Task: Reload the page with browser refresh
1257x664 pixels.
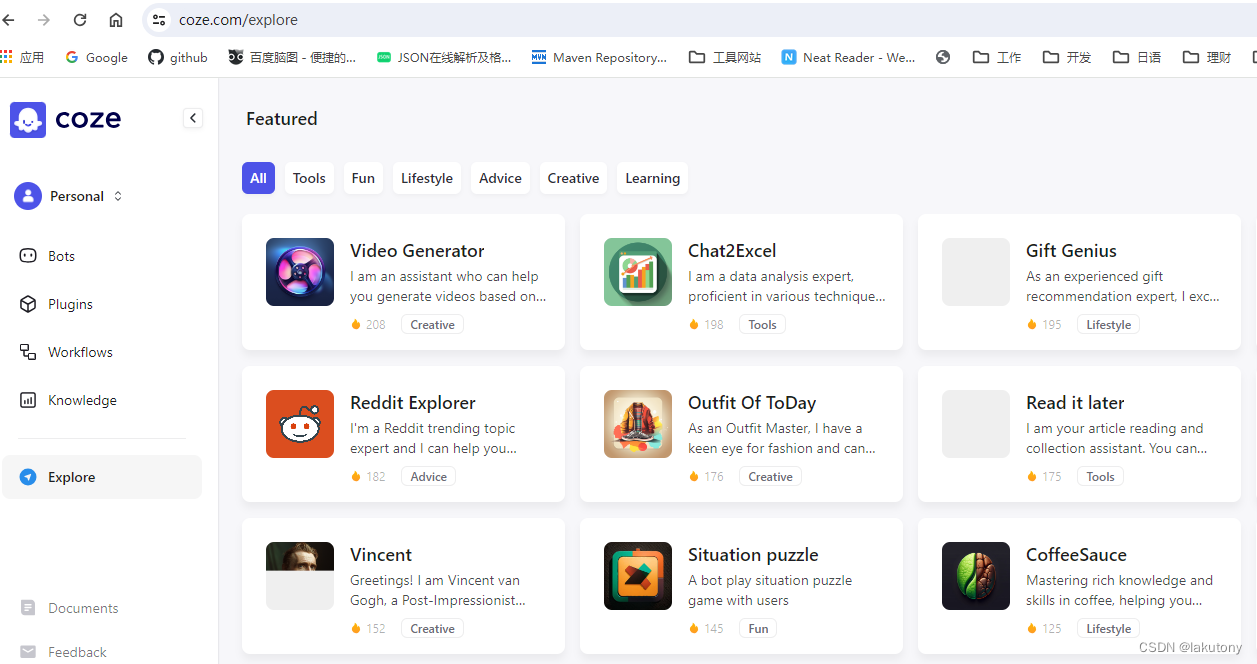Action: pos(80,20)
